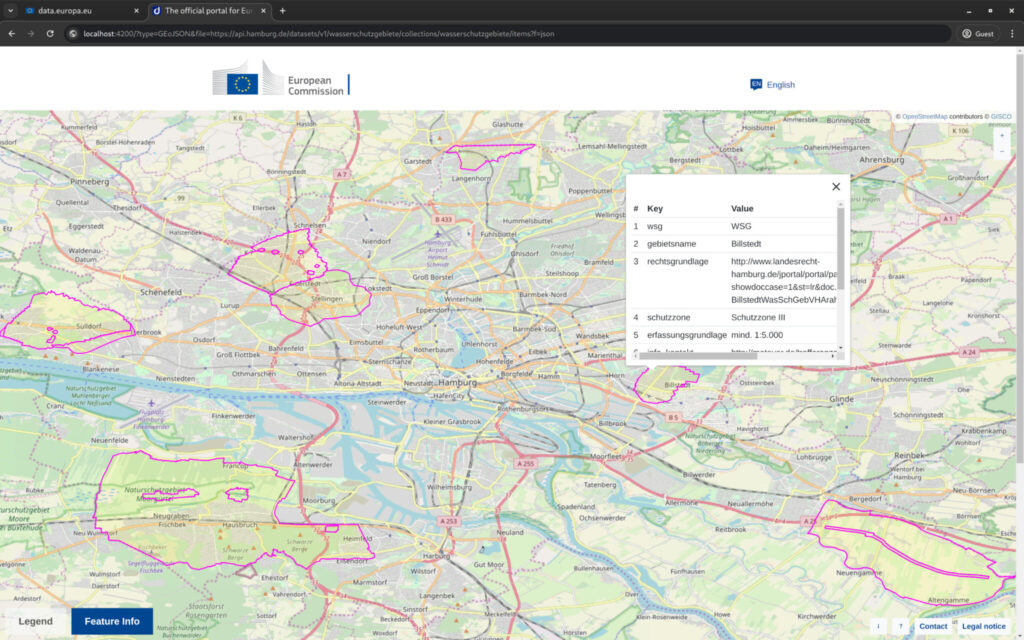This screenshot has width=1024, height=640.
Task: Click the 'Key' column header
Action: coord(655,208)
